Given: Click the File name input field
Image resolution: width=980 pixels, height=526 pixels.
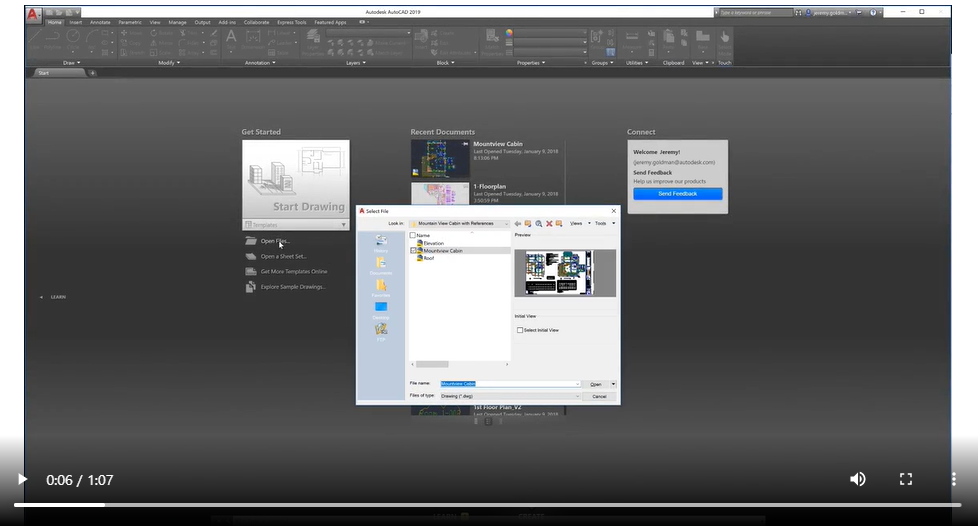Looking at the screenshot, I should tap(508, 384).
